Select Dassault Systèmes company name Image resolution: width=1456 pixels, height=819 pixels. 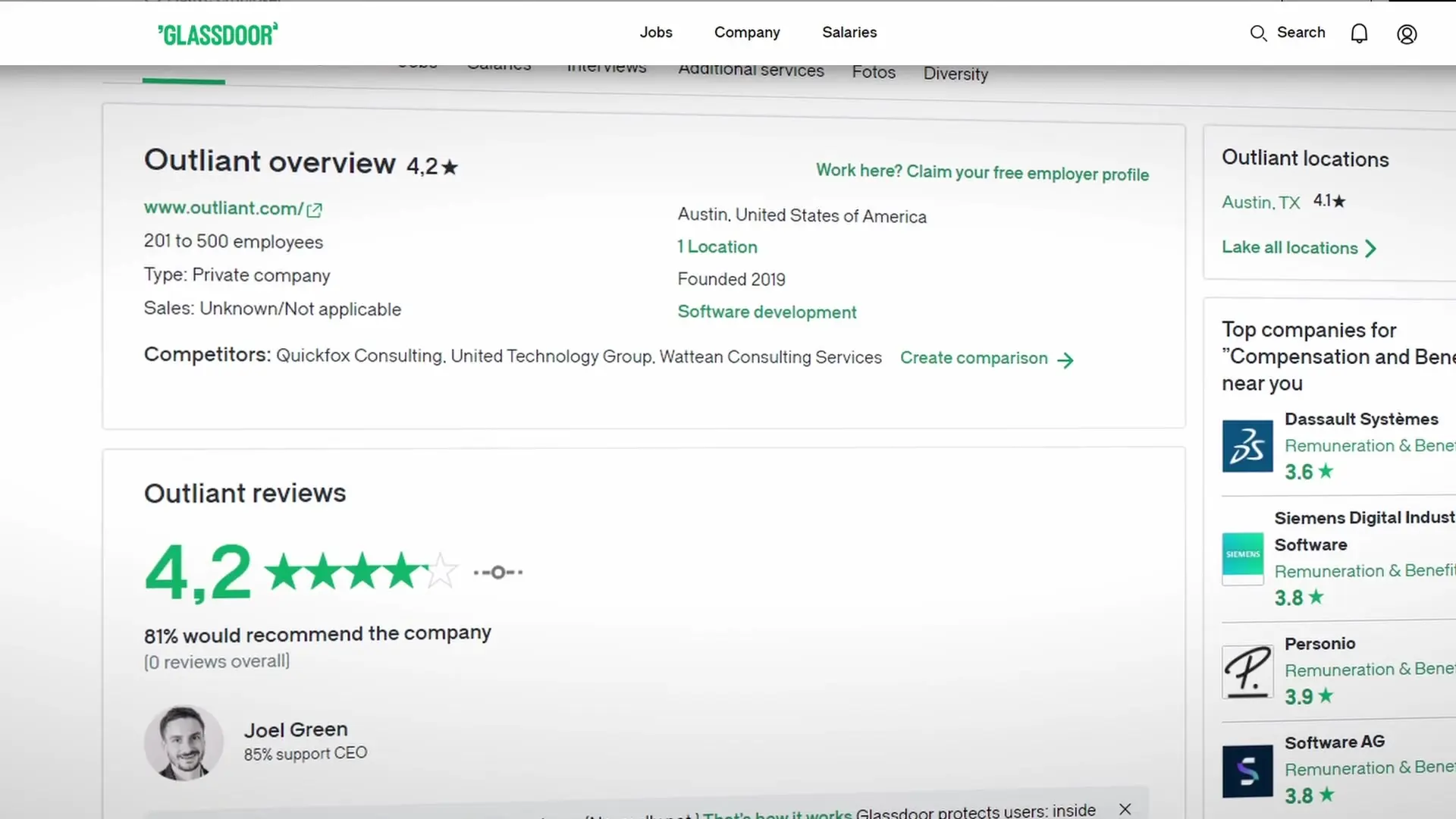point(1361,419)
